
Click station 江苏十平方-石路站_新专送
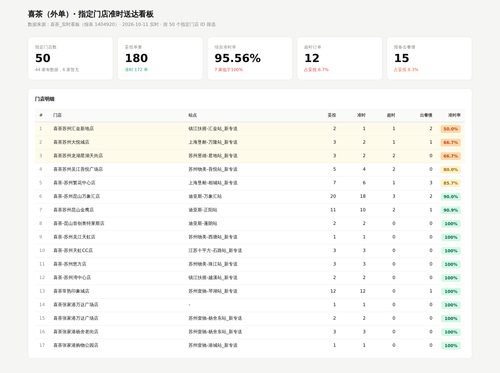tap(215, 250)
